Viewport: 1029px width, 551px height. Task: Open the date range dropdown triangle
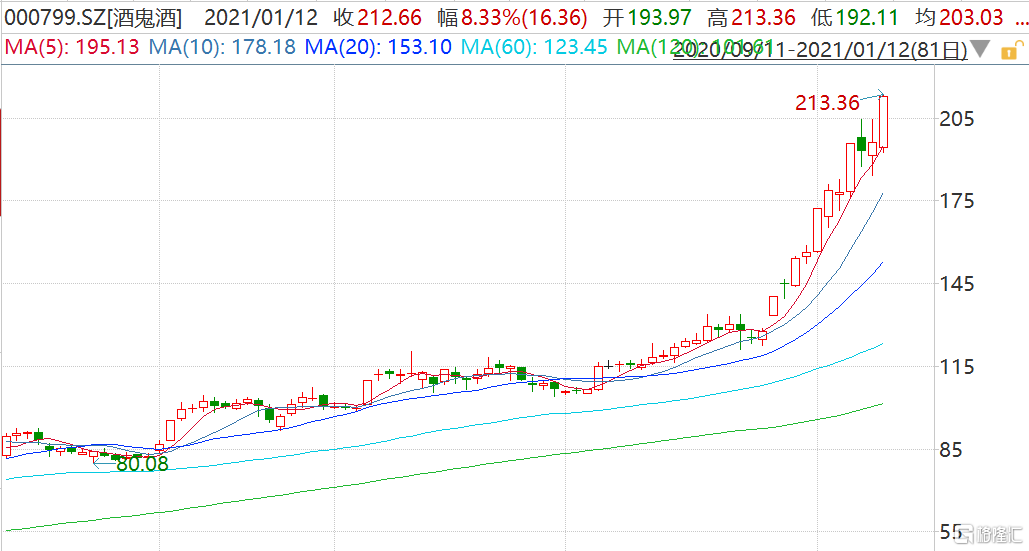[980, 49]
